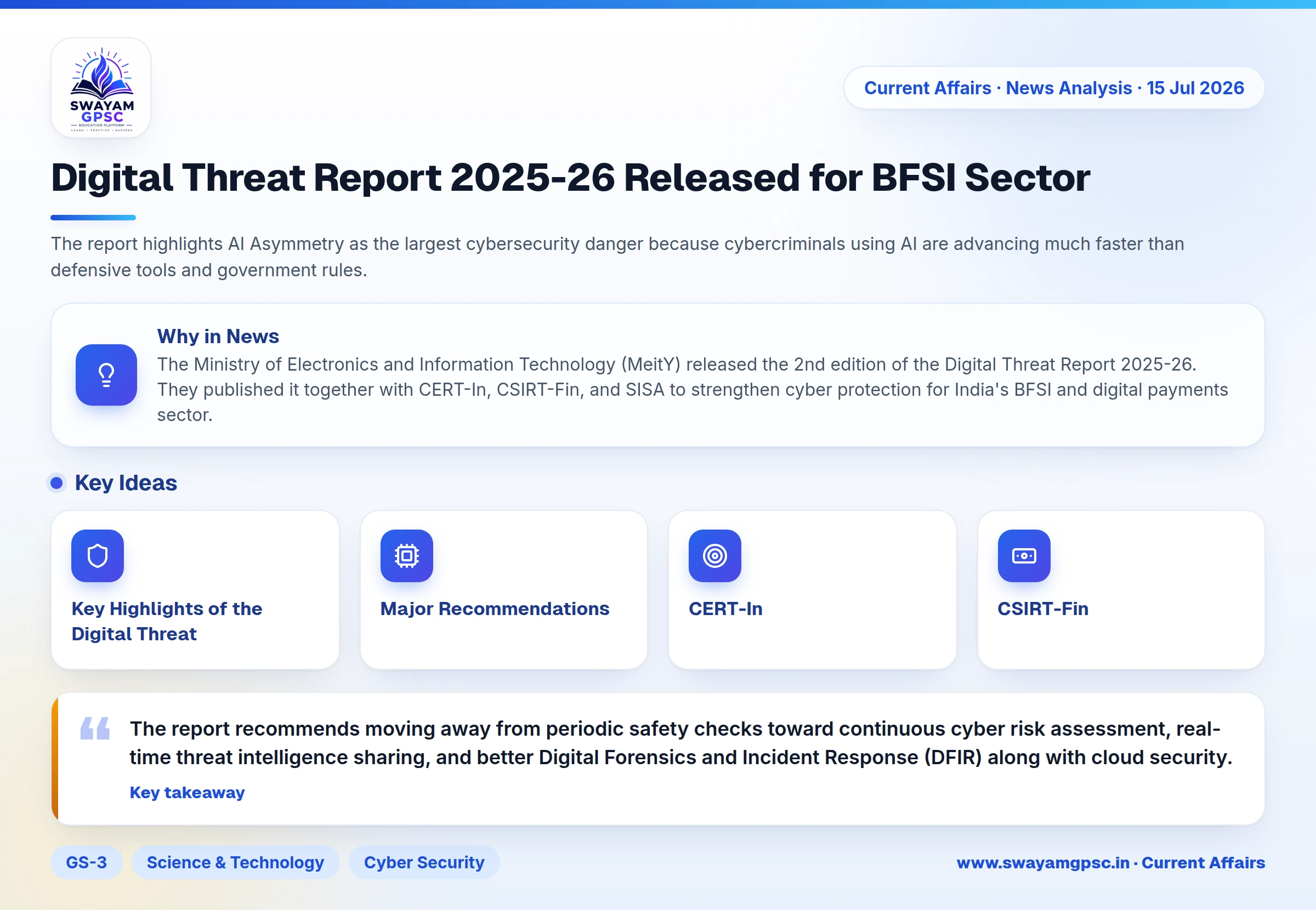Select the Cyber Security tag

click(424, 863)
